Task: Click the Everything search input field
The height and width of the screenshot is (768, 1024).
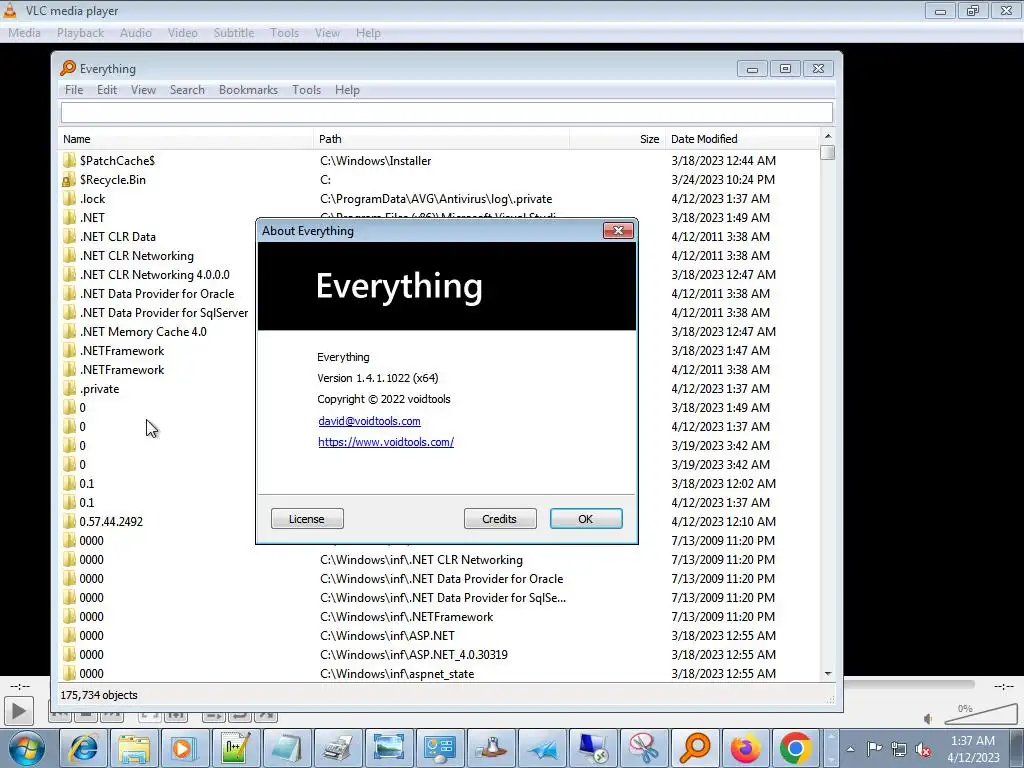Action: (x=447, y=112)
